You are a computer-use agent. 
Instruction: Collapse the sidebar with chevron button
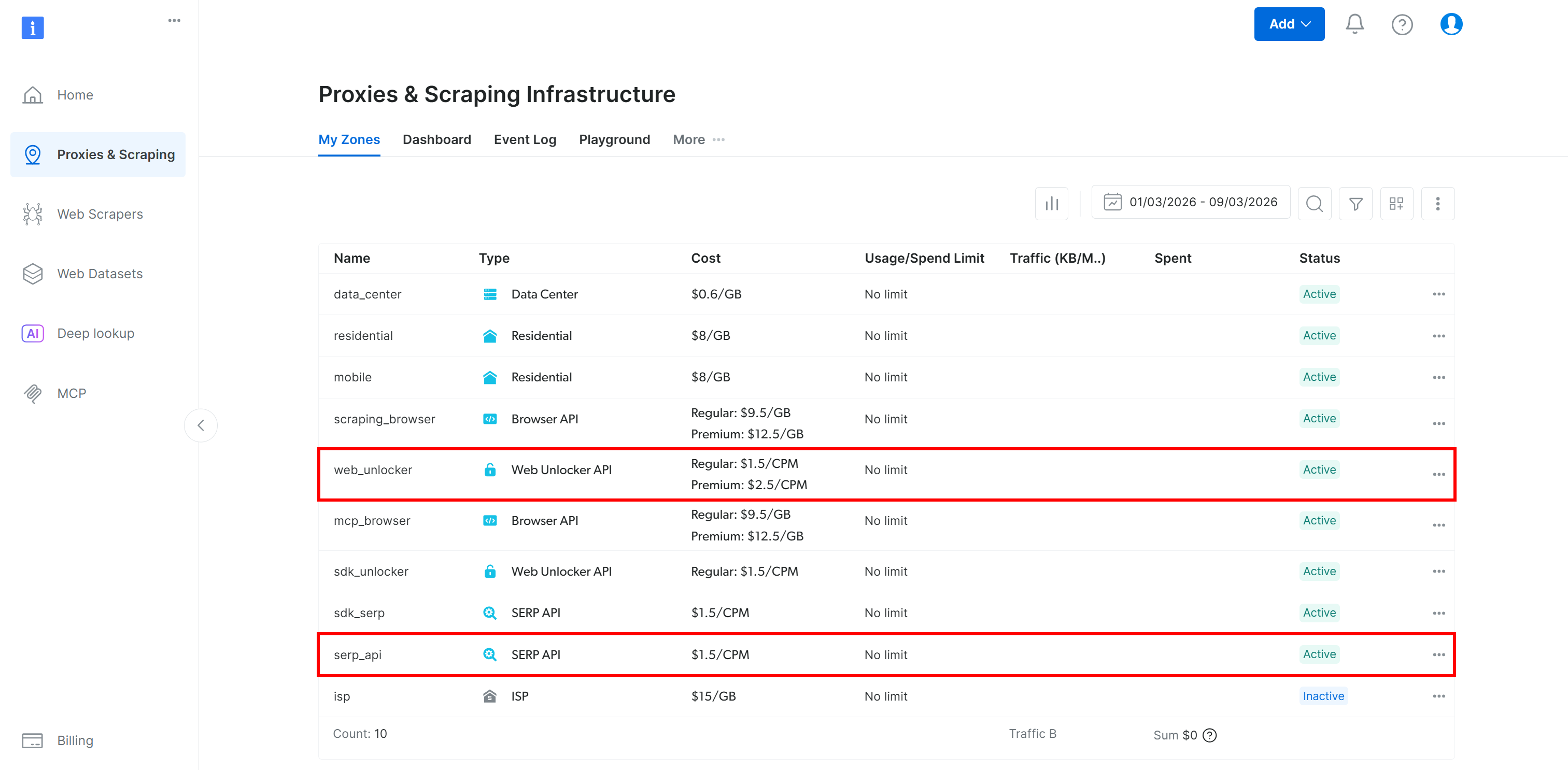(x=201, y=425)
